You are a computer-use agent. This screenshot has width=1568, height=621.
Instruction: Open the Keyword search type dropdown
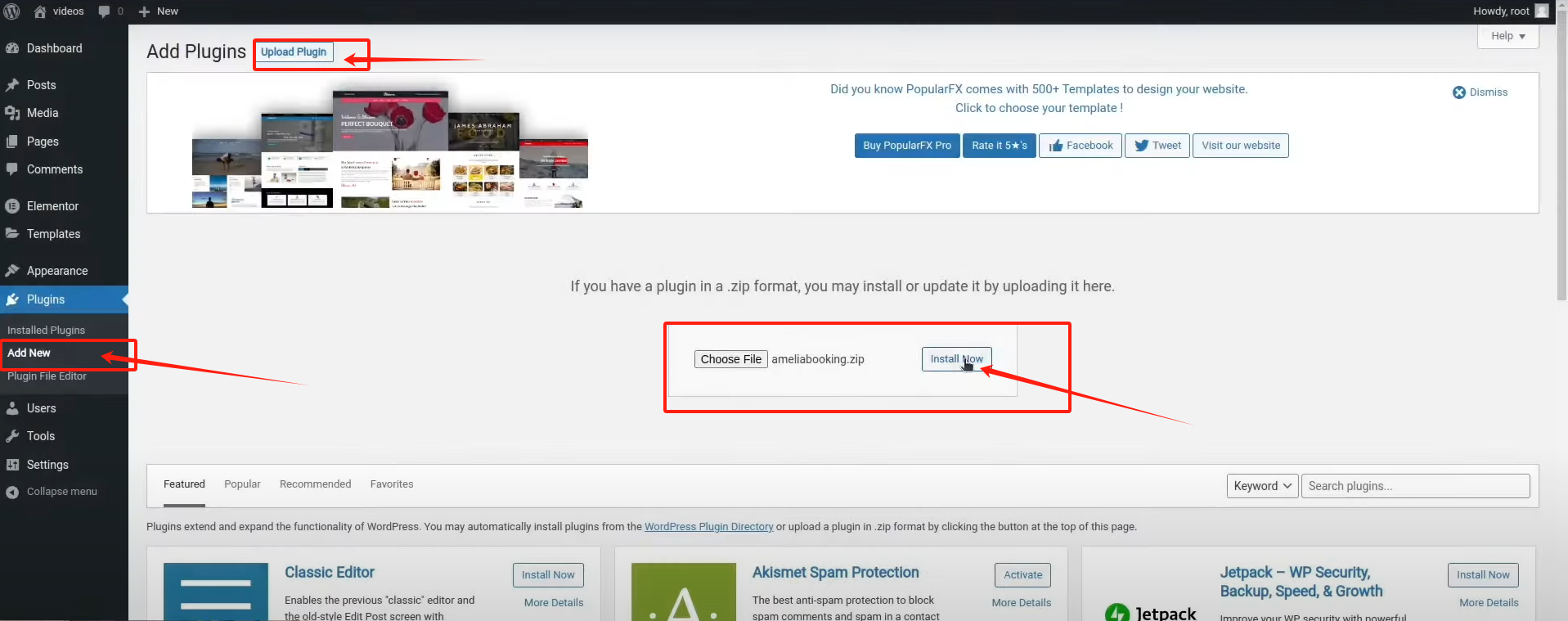[1263, 486]
